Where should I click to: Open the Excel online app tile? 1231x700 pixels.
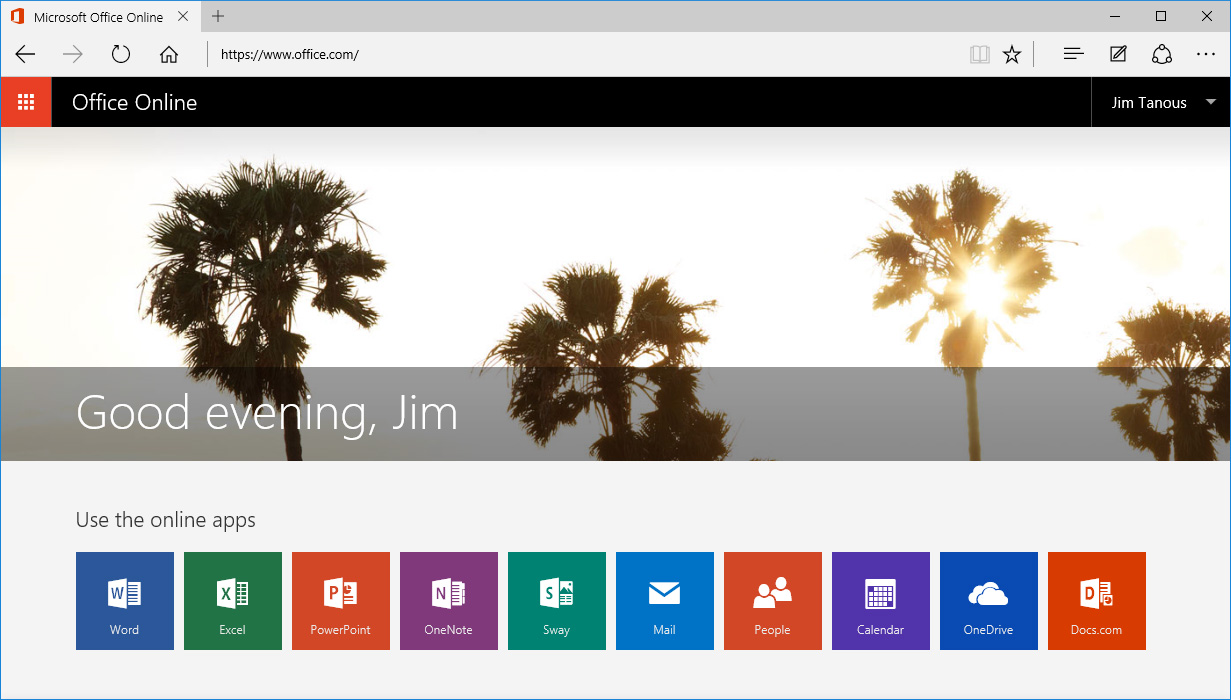click(x=233, y=601)
